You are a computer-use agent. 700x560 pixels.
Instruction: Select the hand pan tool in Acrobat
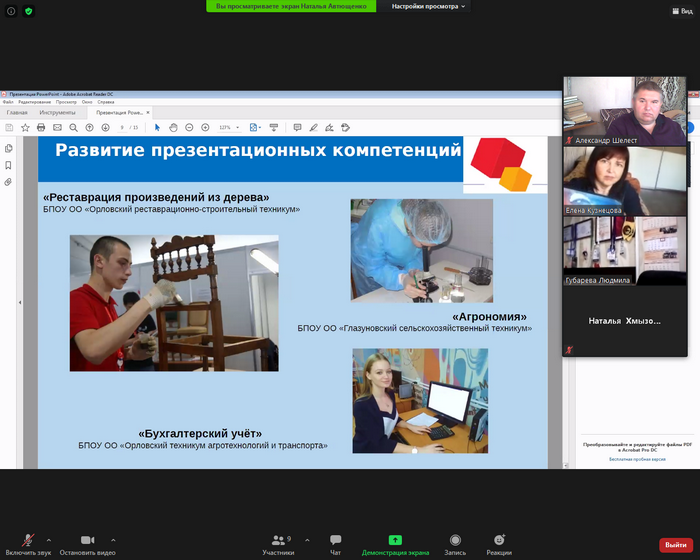(x=173, y=128)
